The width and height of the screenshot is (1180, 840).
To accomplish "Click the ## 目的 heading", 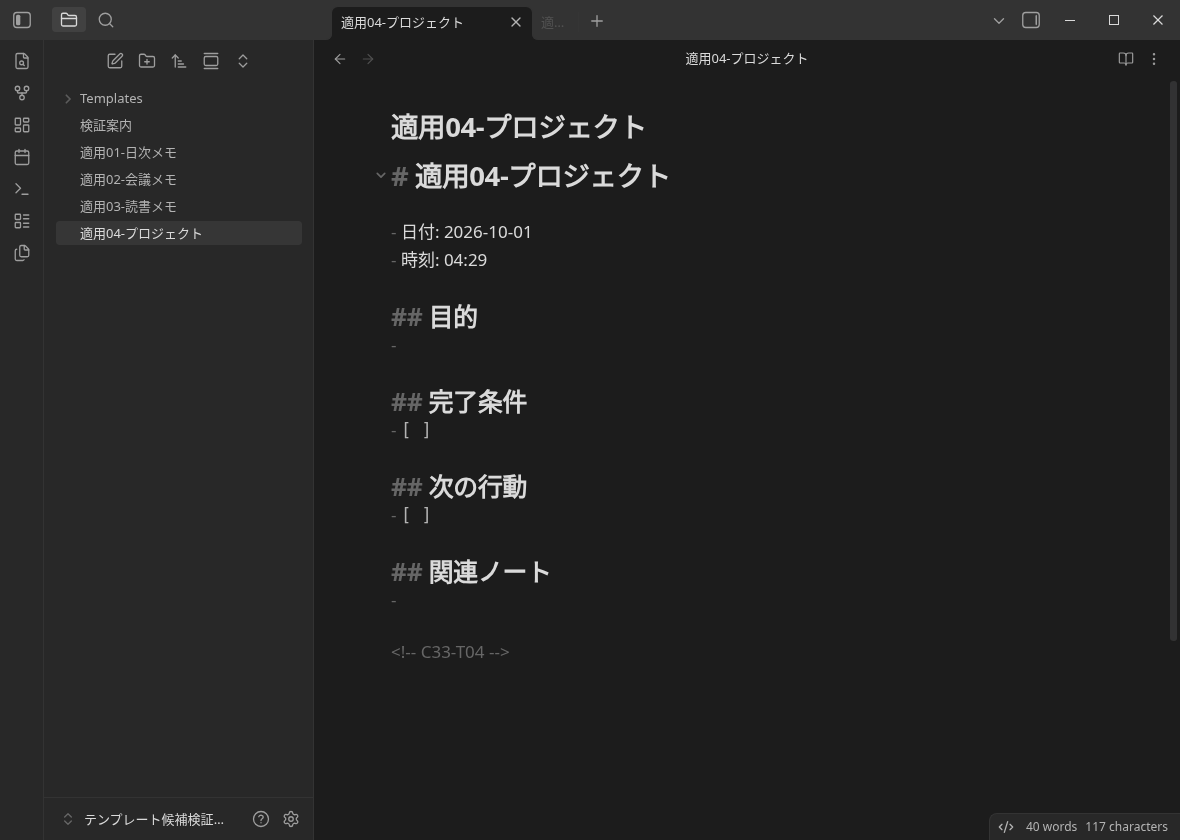I will point(434,317).
